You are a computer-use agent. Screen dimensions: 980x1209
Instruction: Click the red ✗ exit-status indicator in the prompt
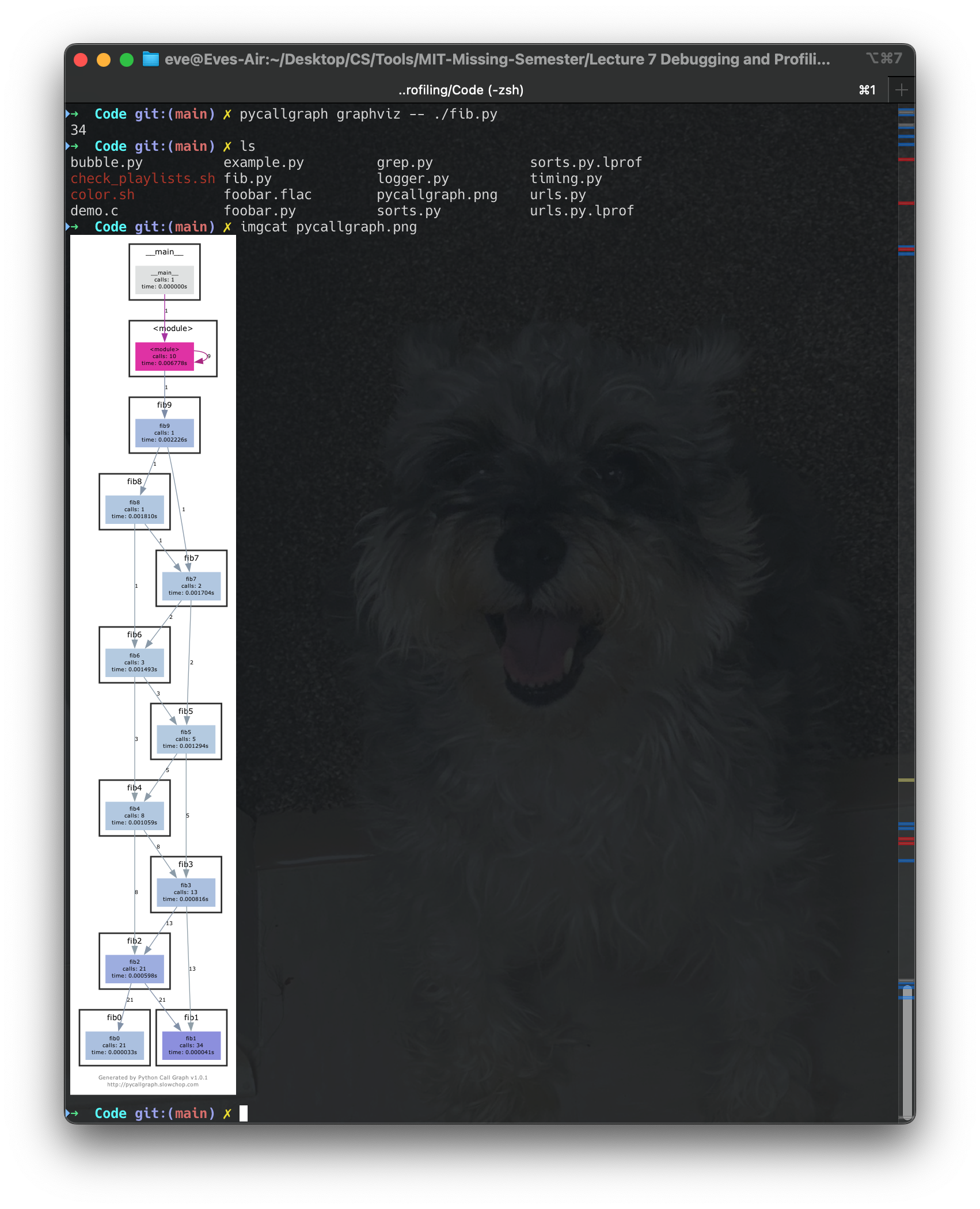[227, 1113]
